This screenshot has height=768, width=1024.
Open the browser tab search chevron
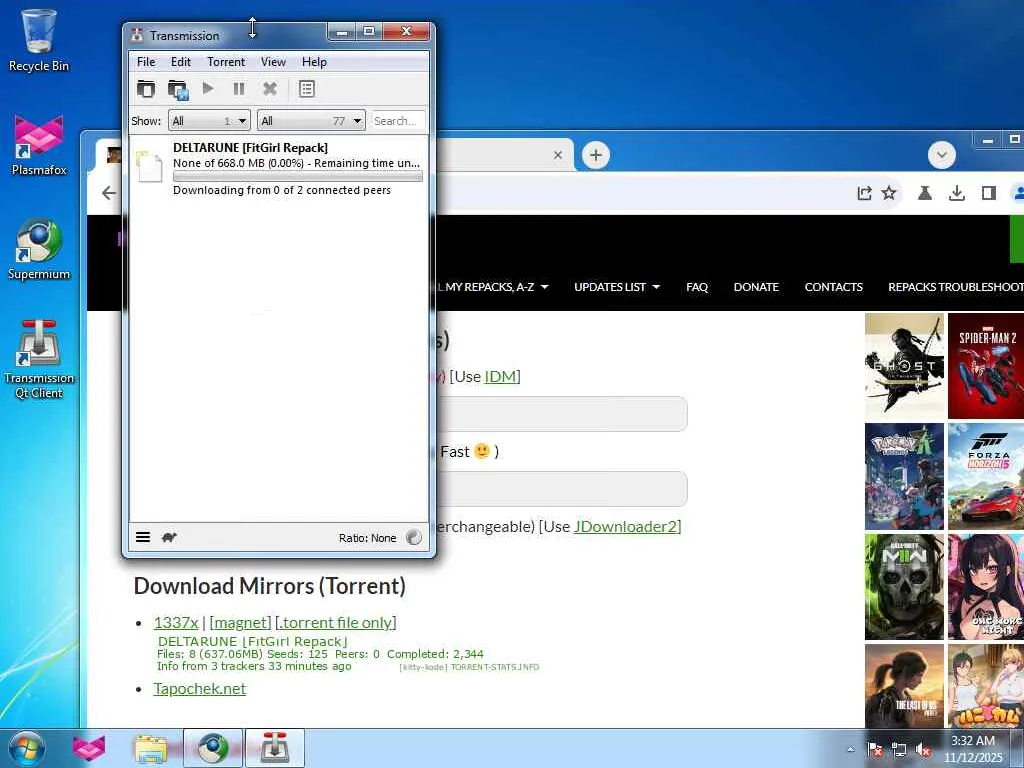[942, 155]
